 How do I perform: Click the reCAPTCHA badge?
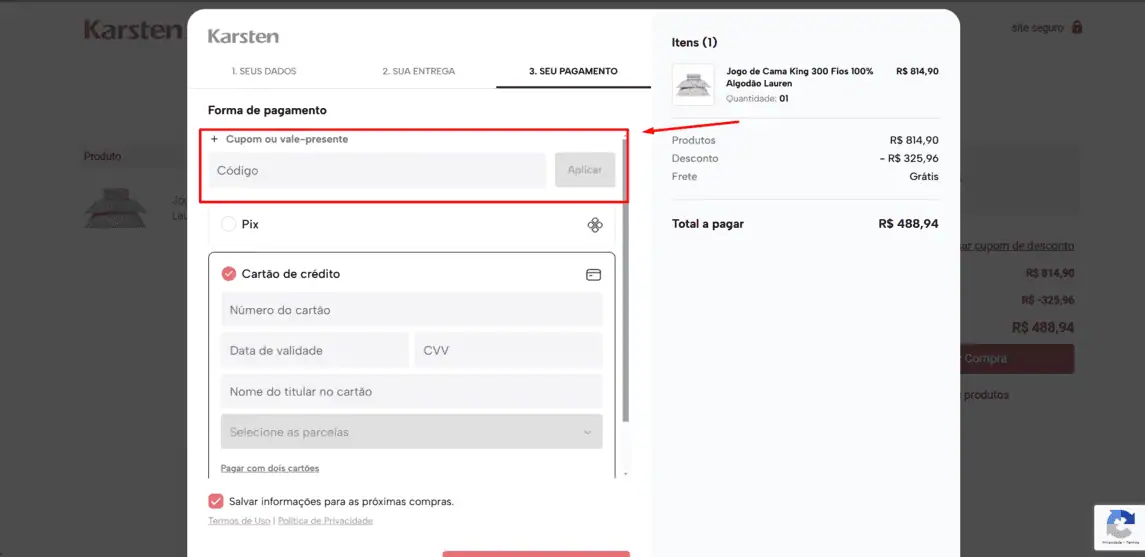click(x=1119, y=527)
